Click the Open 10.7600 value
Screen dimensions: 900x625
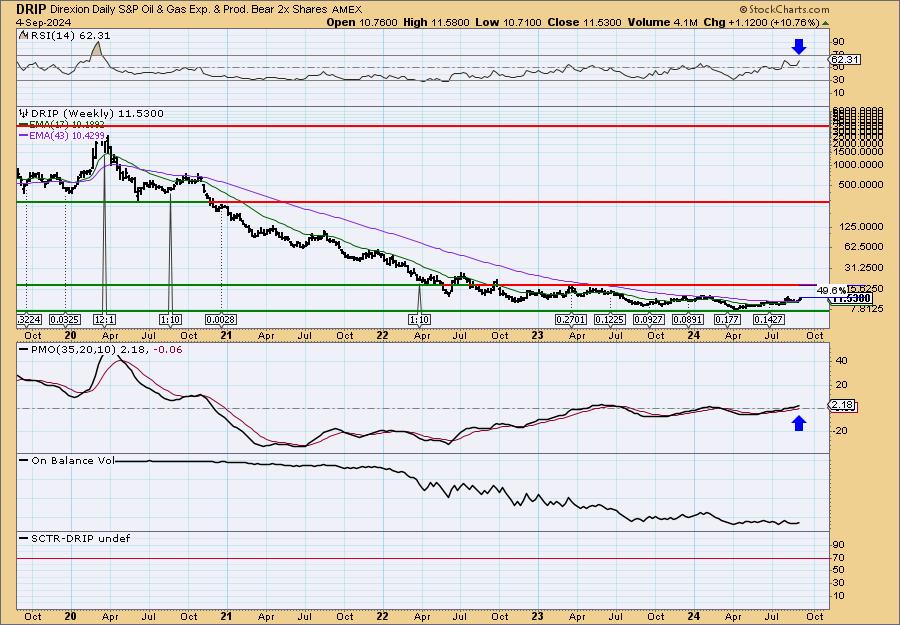pyautogui.click(x=362, y=22)
